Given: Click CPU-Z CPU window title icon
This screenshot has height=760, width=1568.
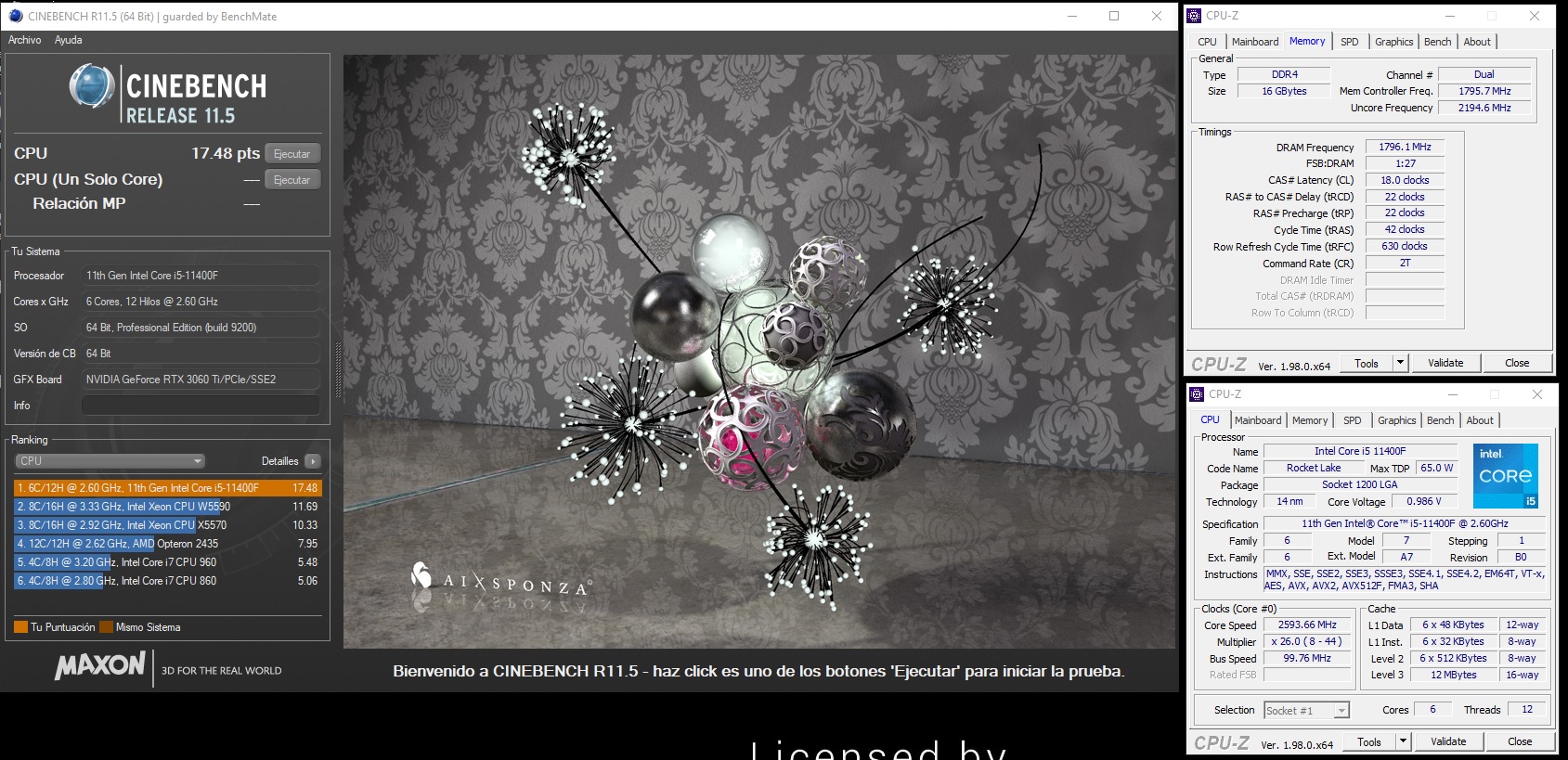Looking at the screenshot, I should (1197, 394).
